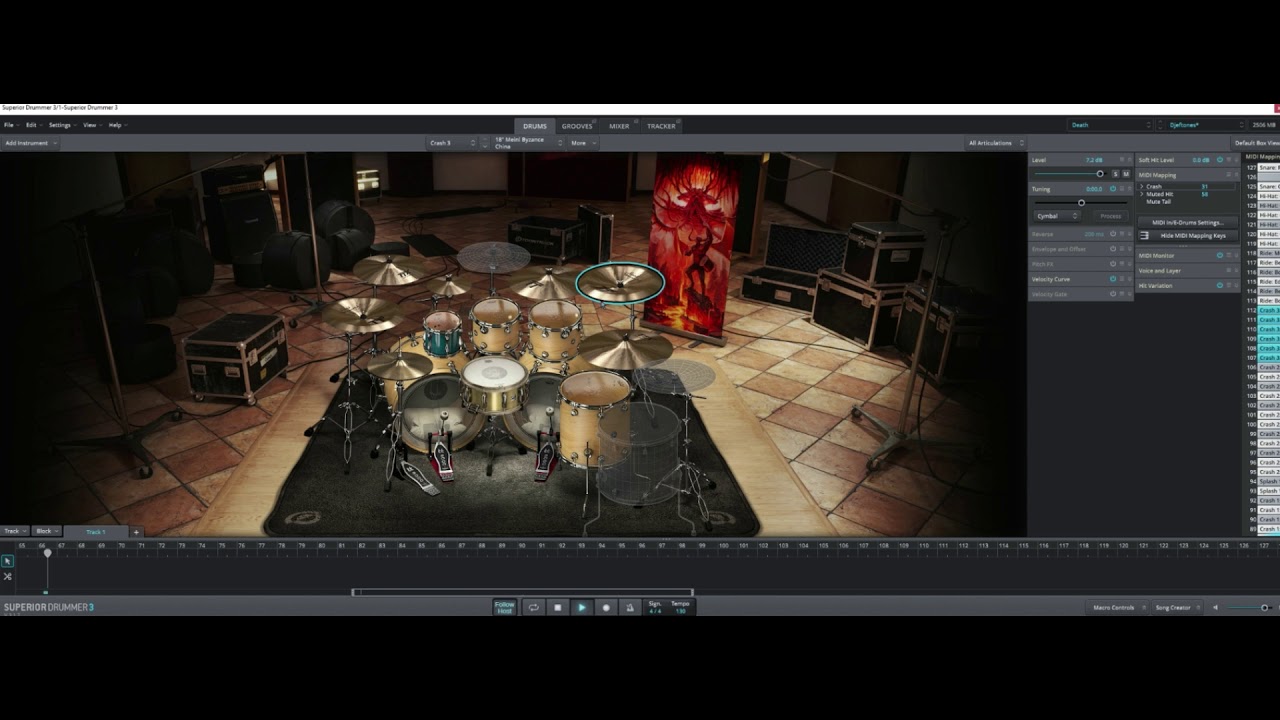Toggle the Velocity Curve power button

(x=1113, y=279)
